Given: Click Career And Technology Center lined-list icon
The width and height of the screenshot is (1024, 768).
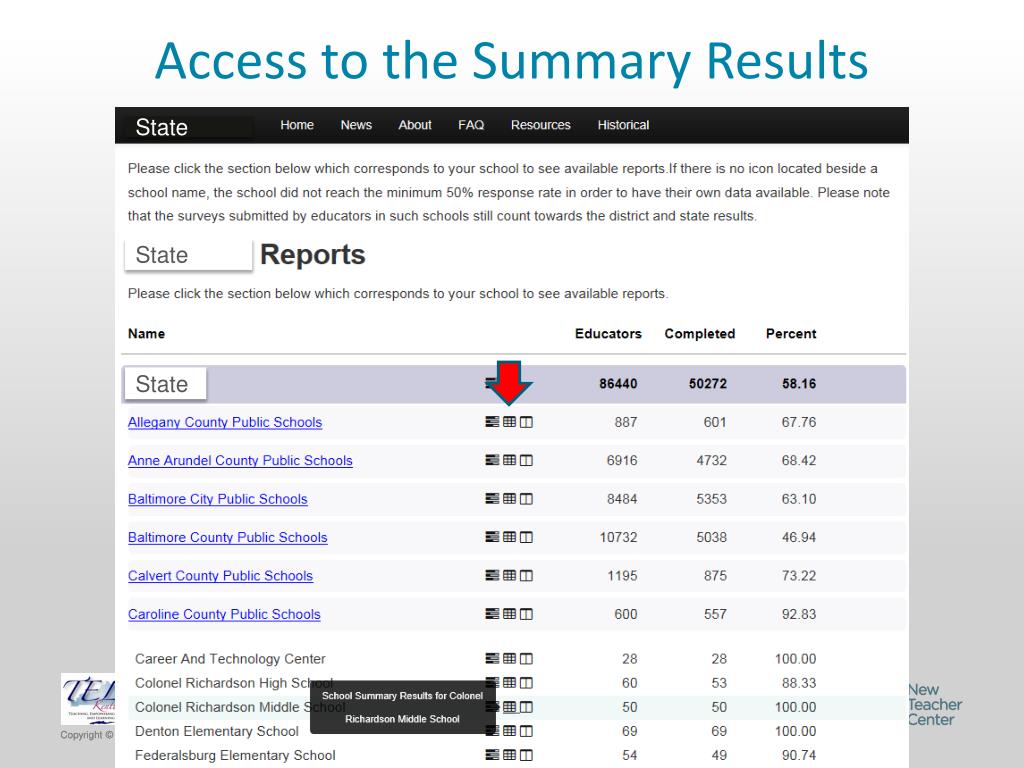Looking at the screenshot, I should coord(492,659).
